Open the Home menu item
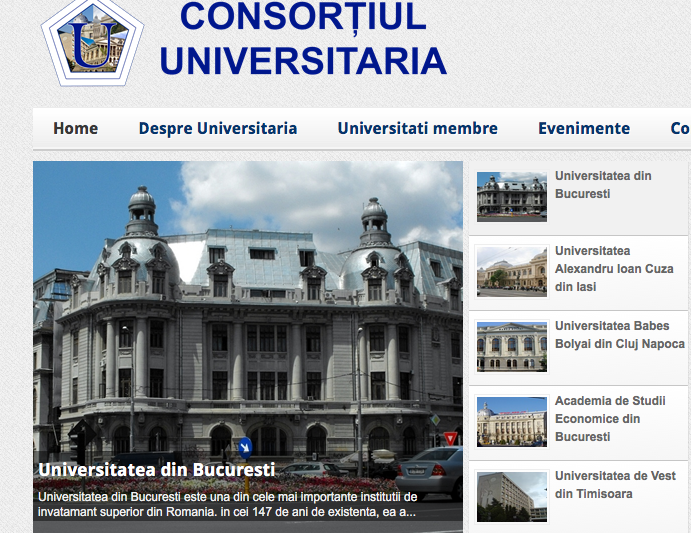Screen dimensions: 691x533 (x=76, y=128)
